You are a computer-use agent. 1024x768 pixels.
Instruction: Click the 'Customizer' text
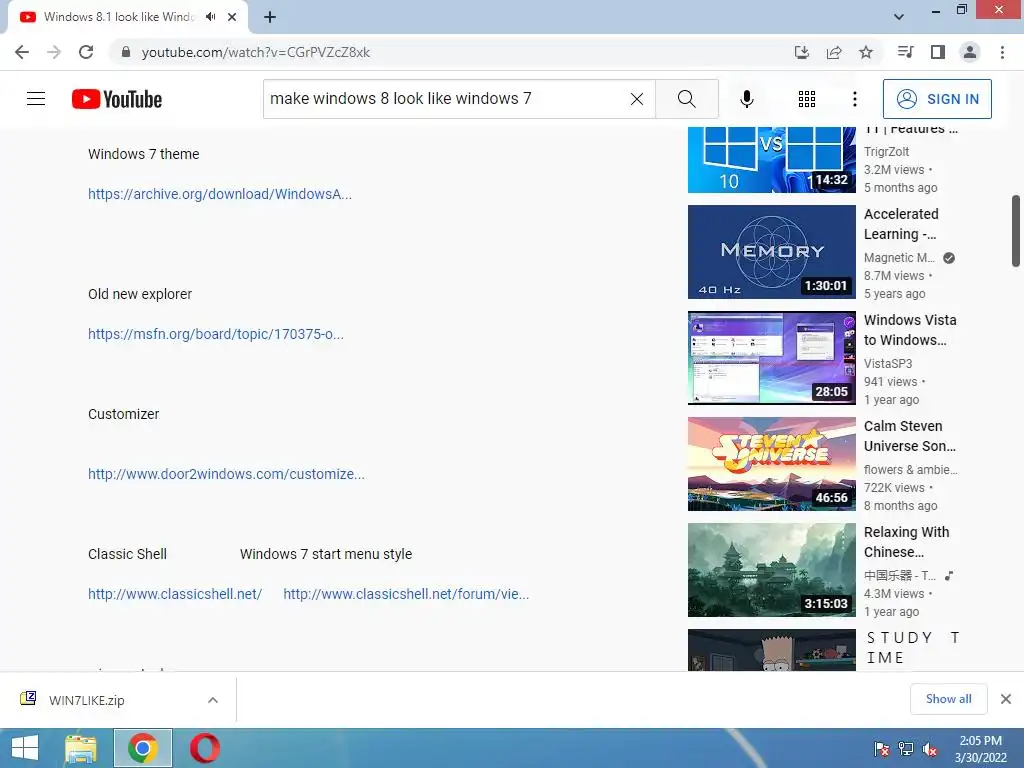(x=123, y=414)
